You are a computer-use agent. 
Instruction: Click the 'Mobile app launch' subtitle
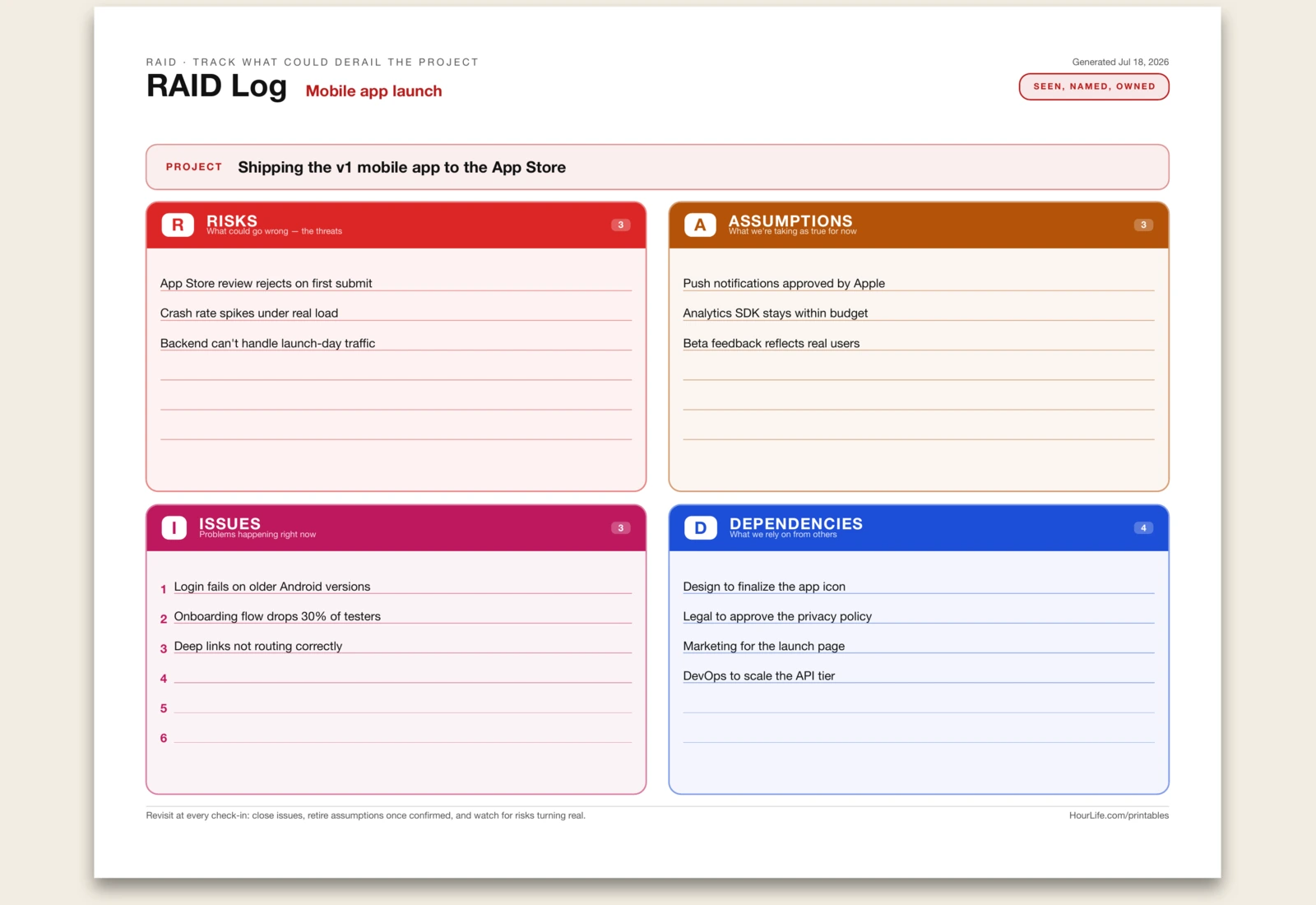[373, 91]
